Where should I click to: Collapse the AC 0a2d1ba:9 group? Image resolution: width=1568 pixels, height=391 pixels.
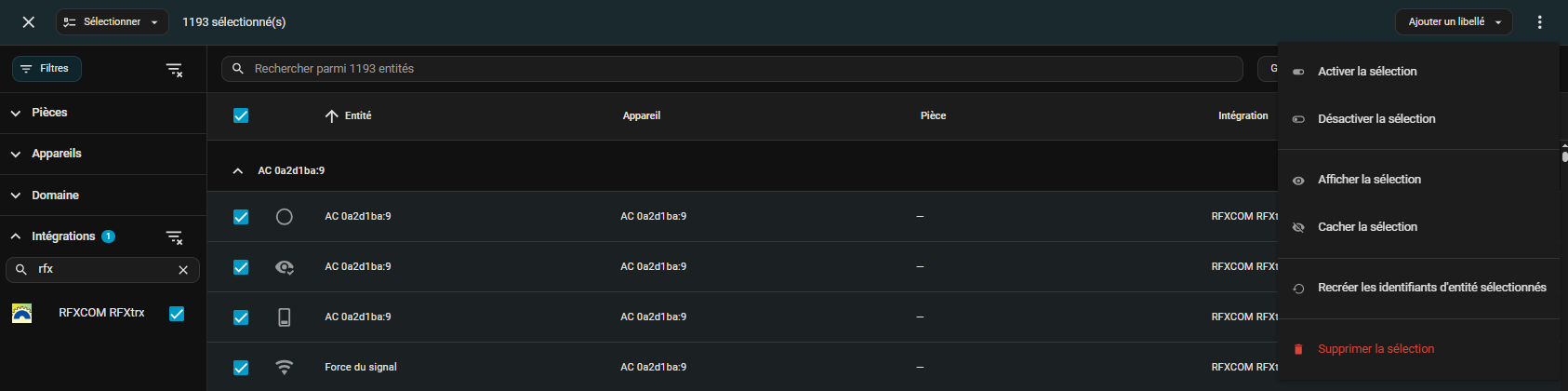(238, 171)
